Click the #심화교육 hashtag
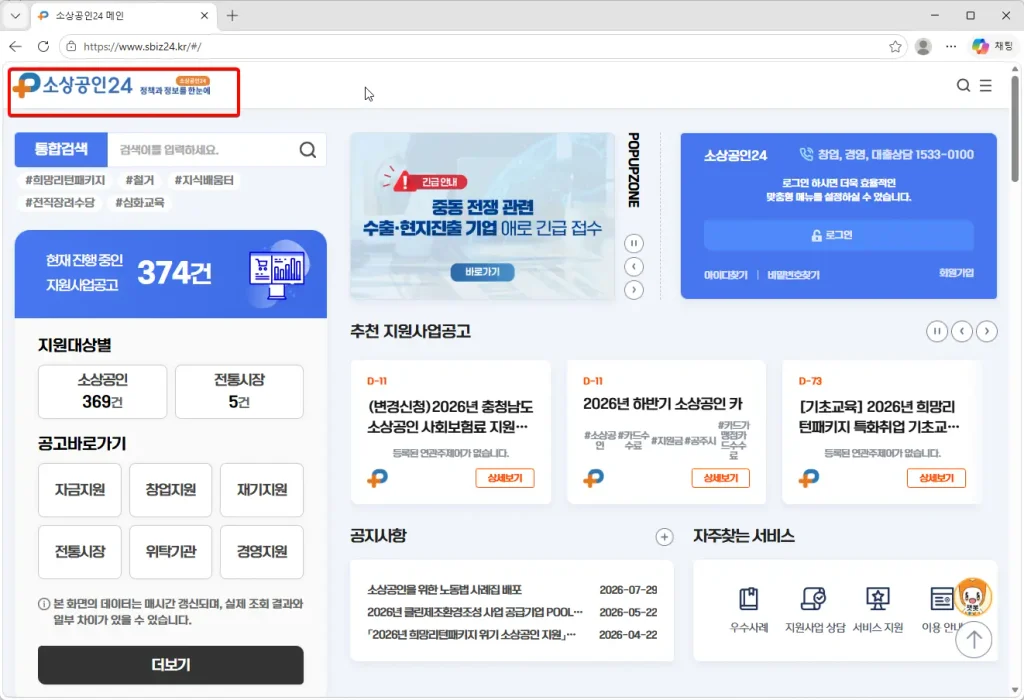The image size is (1024, 700). [140, 202]
